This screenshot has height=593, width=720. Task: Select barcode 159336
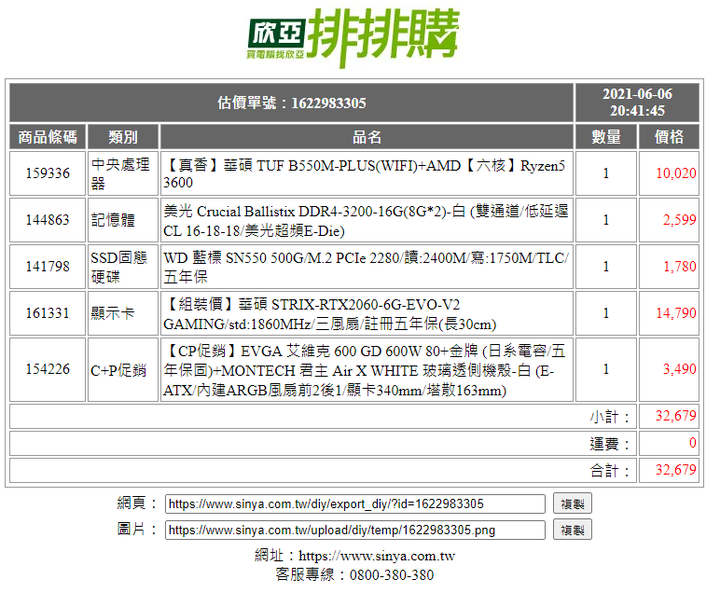[48, 174]
